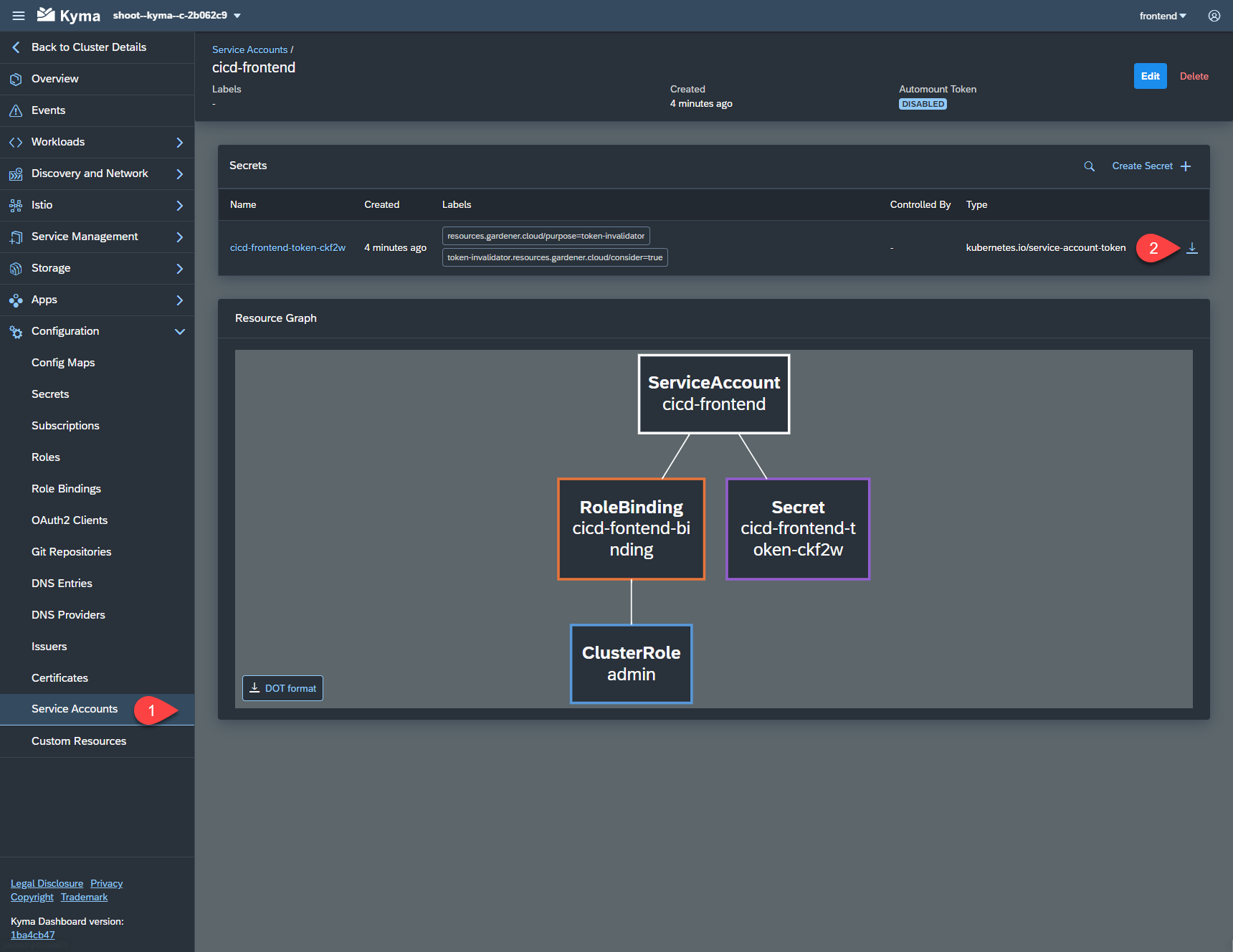Click the Service Management icon
The image size is (1233, 952).
click(16, 237)
